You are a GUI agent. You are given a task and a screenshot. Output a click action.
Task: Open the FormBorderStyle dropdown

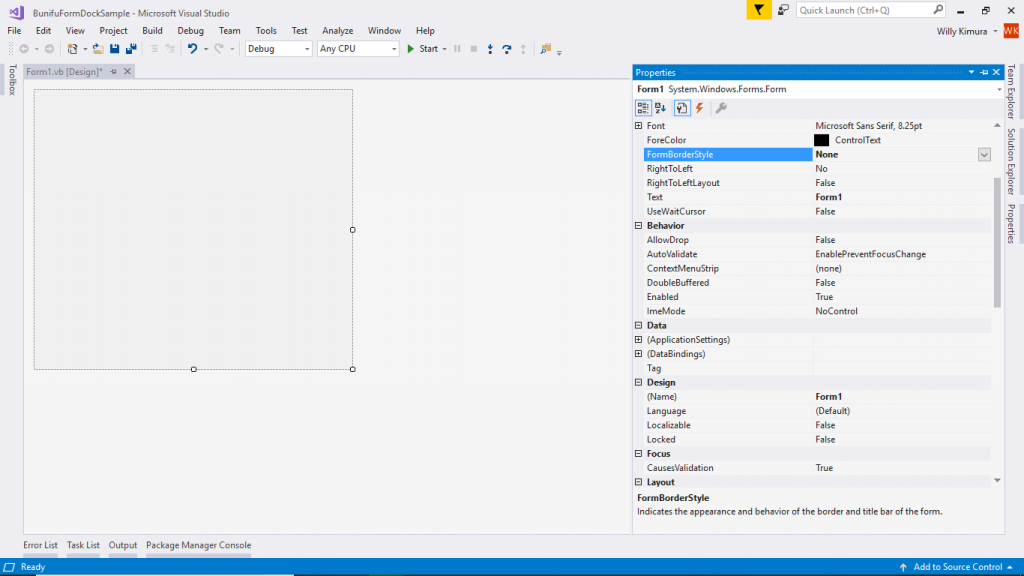984,154
